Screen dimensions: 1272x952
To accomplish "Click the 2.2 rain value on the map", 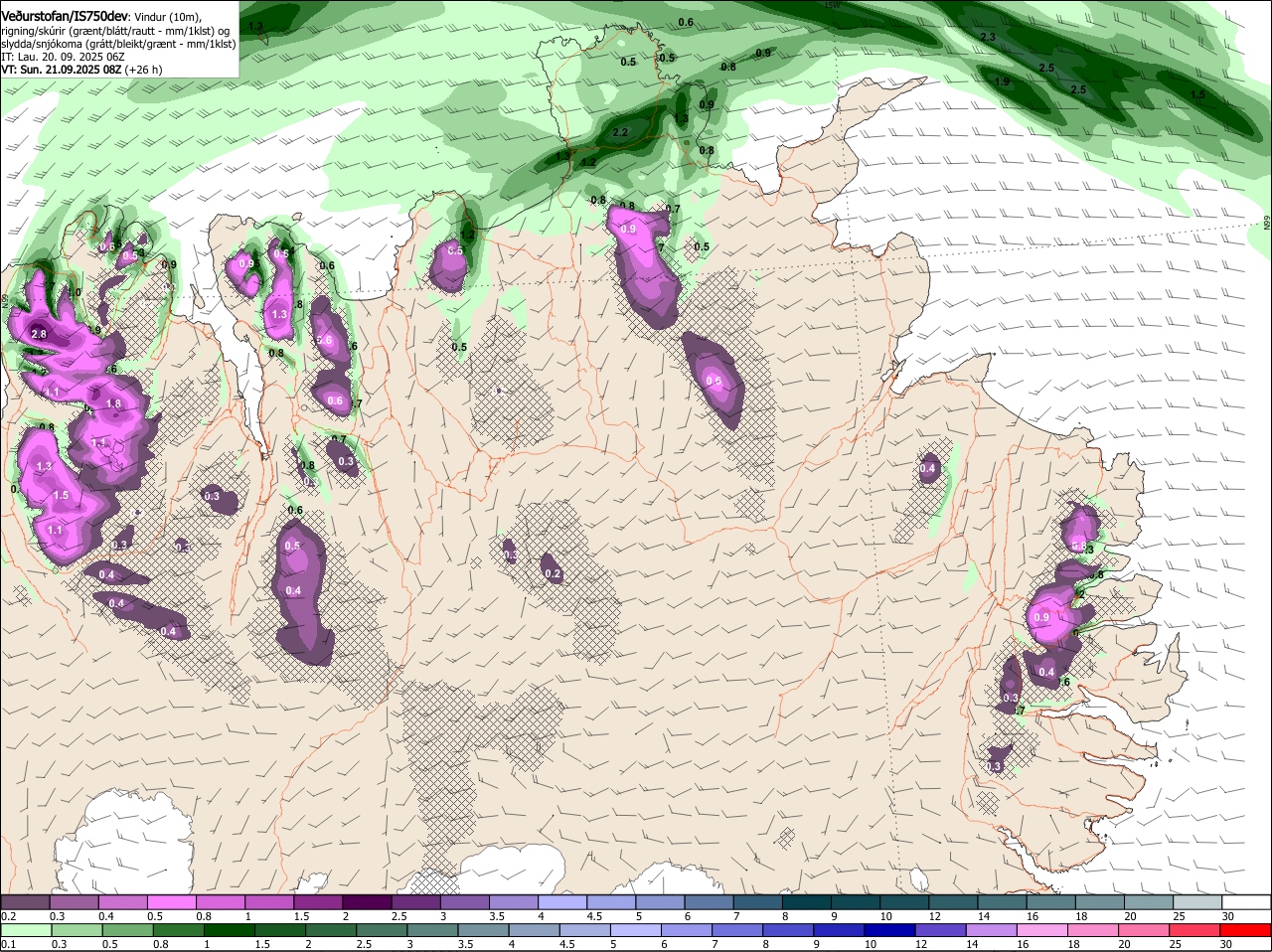I will (621, 132).
